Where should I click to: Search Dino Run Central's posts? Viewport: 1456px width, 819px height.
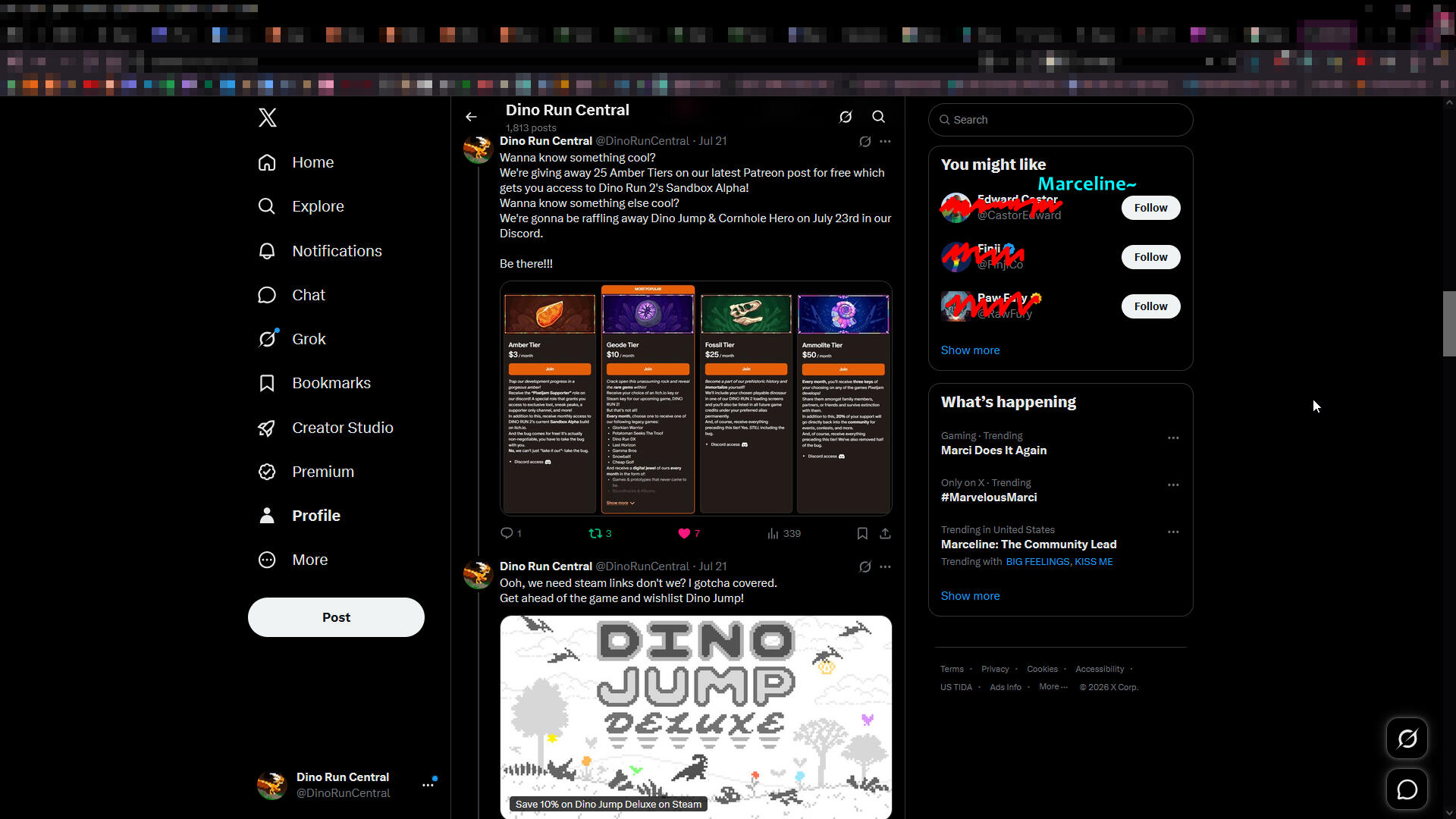(878, 117)
